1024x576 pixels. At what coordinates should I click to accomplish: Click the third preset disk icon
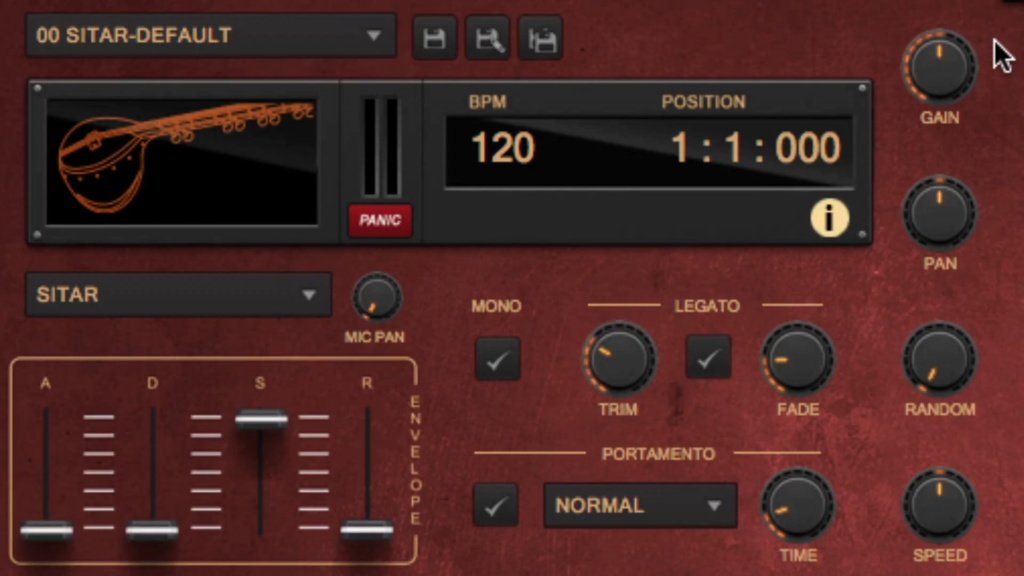pyautogui.click(x=541, y=39)
